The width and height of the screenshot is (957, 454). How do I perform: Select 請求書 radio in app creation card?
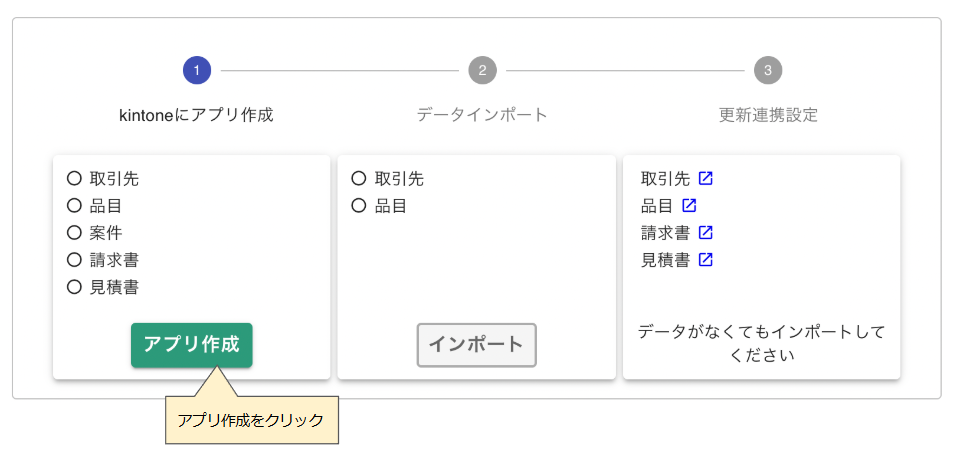[x=74, y=260]
